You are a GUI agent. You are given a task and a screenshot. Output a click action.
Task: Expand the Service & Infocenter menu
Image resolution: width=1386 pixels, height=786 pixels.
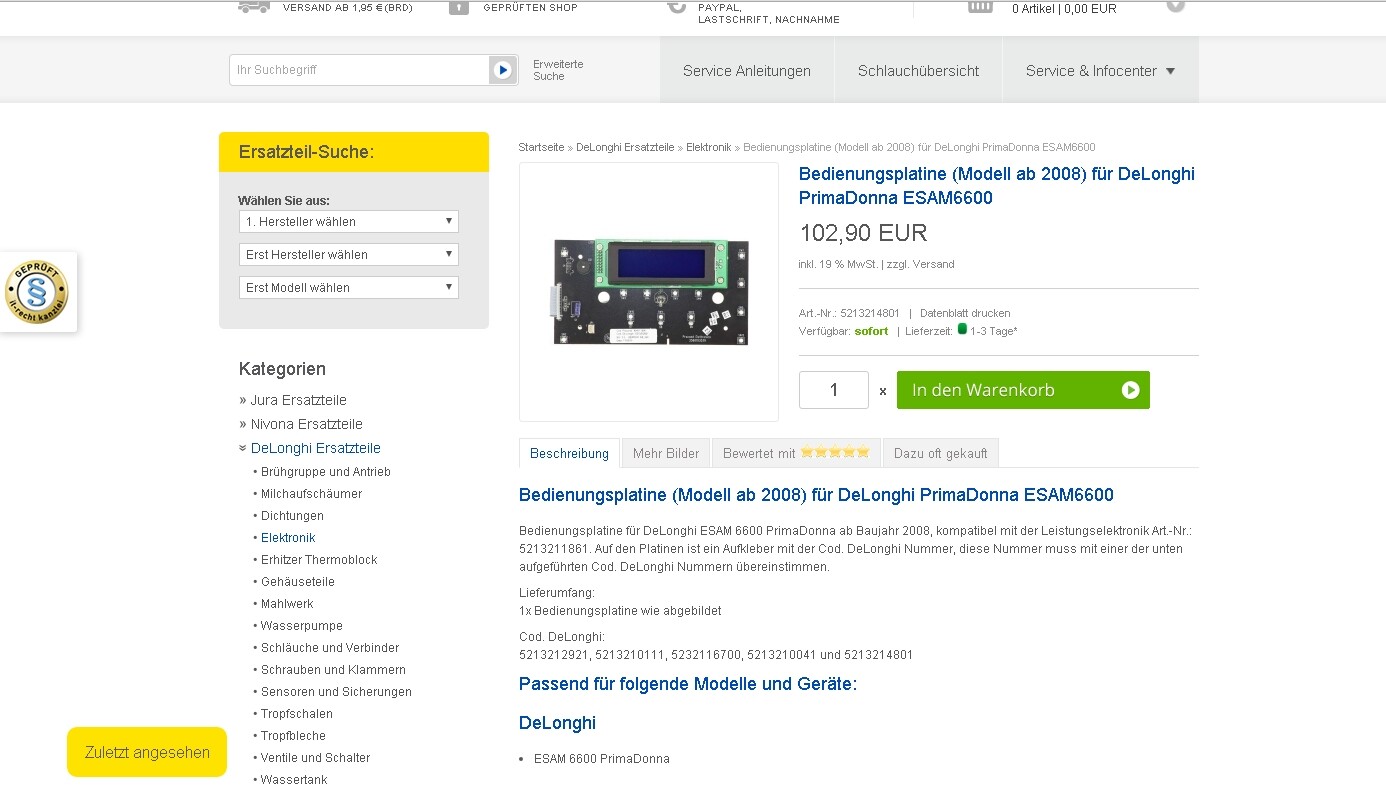pos(1099,71)
